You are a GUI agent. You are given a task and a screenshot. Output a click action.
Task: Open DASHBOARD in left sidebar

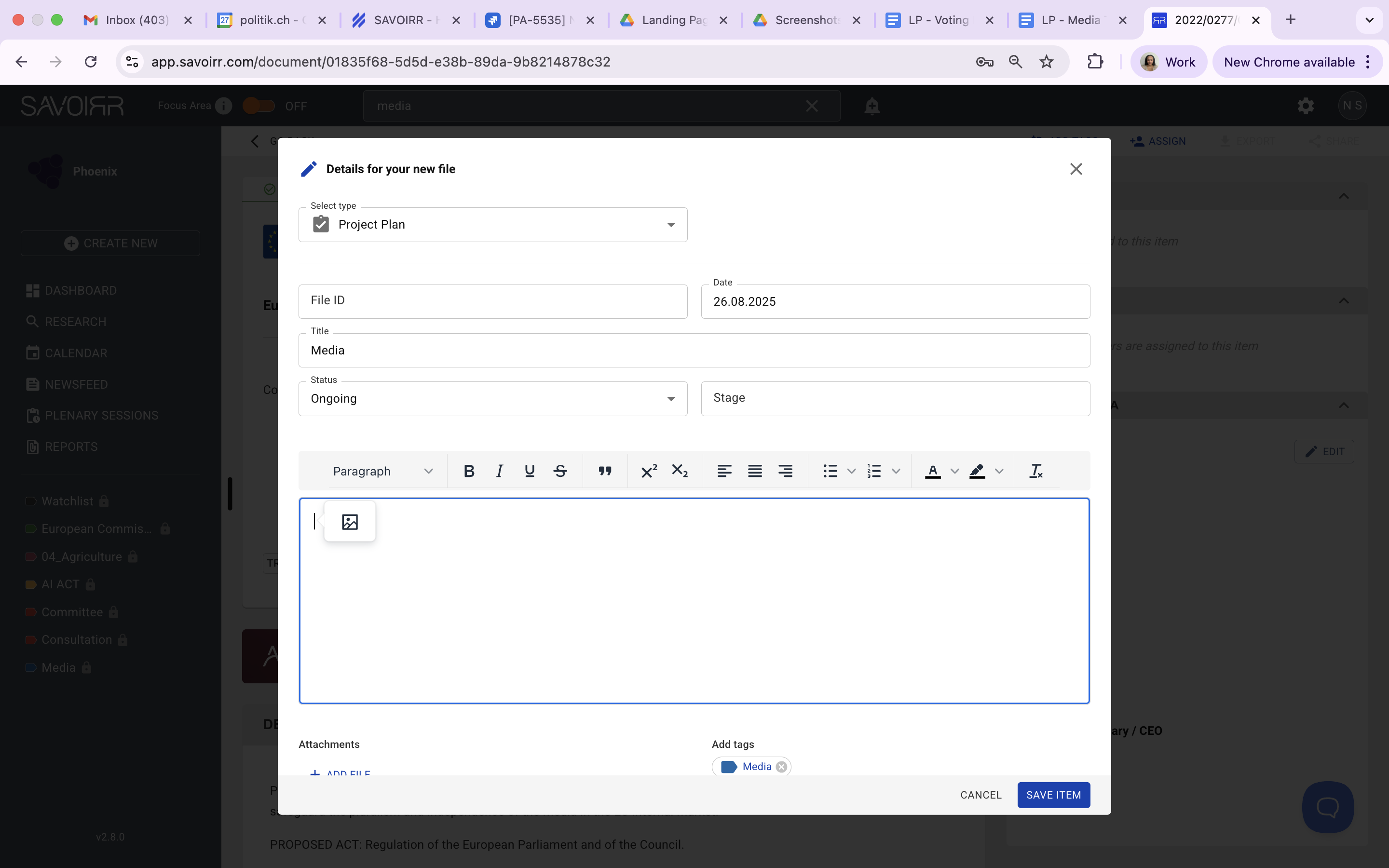click(71, 290)
